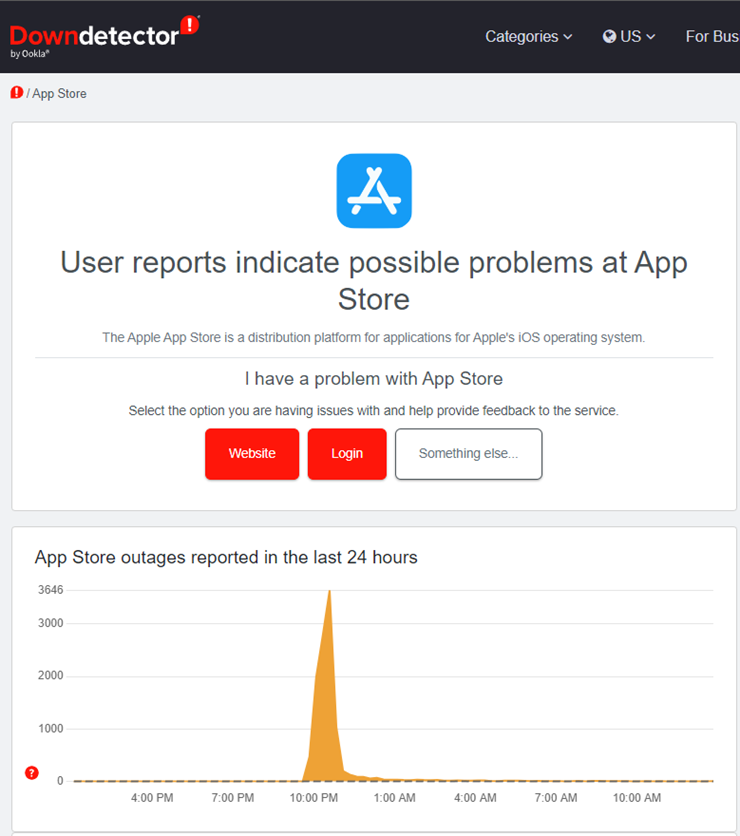Click the red home breadcrumb icon
740x836 pixels.
click(x=17, y=93)
